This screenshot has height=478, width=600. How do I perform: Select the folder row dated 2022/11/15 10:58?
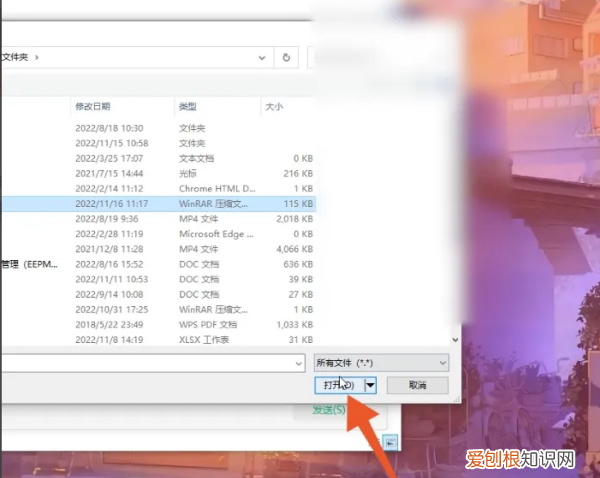tap(158, 143)
